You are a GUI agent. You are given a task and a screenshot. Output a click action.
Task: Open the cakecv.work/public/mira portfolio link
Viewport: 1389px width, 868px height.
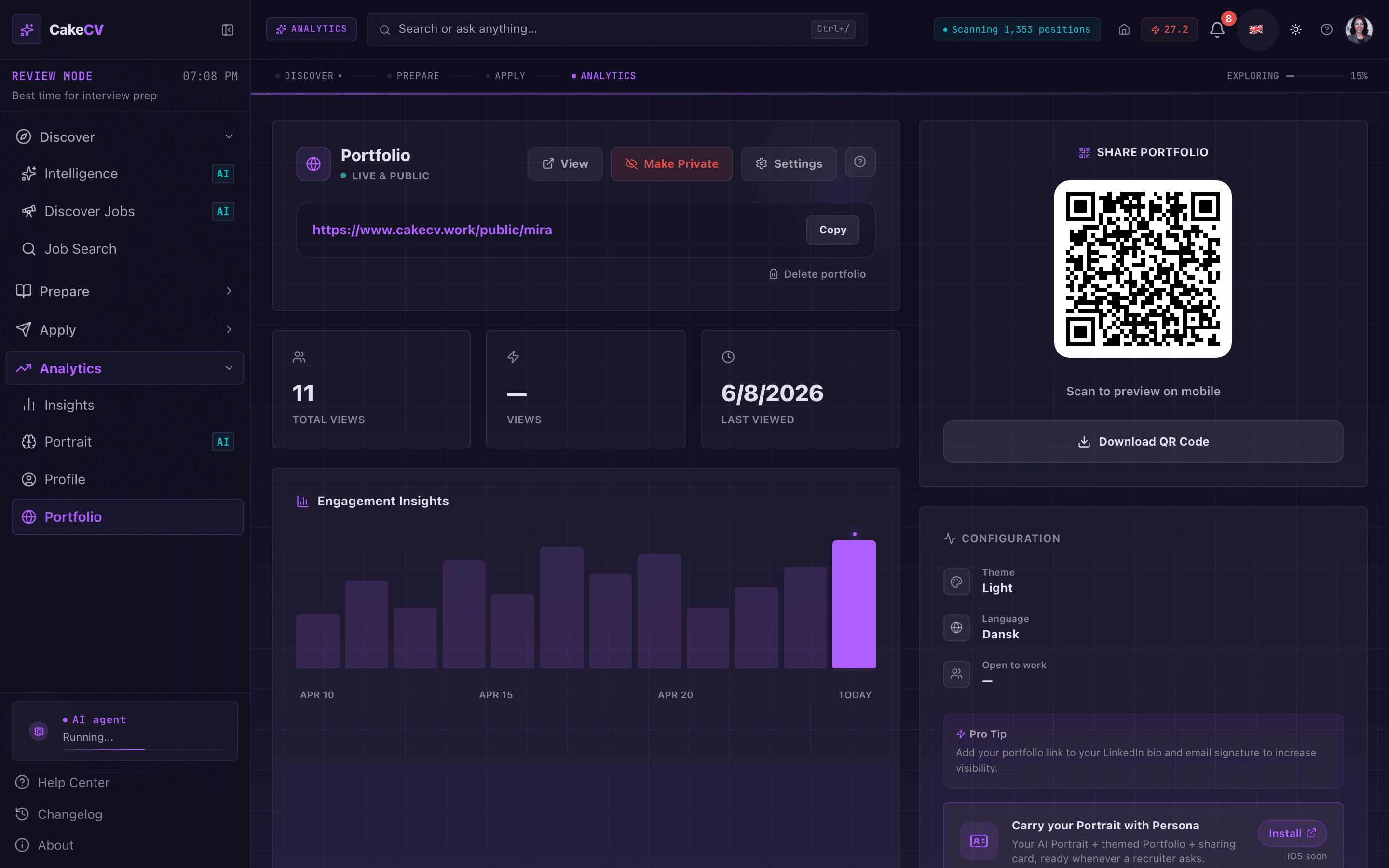[x=432, y=230]
